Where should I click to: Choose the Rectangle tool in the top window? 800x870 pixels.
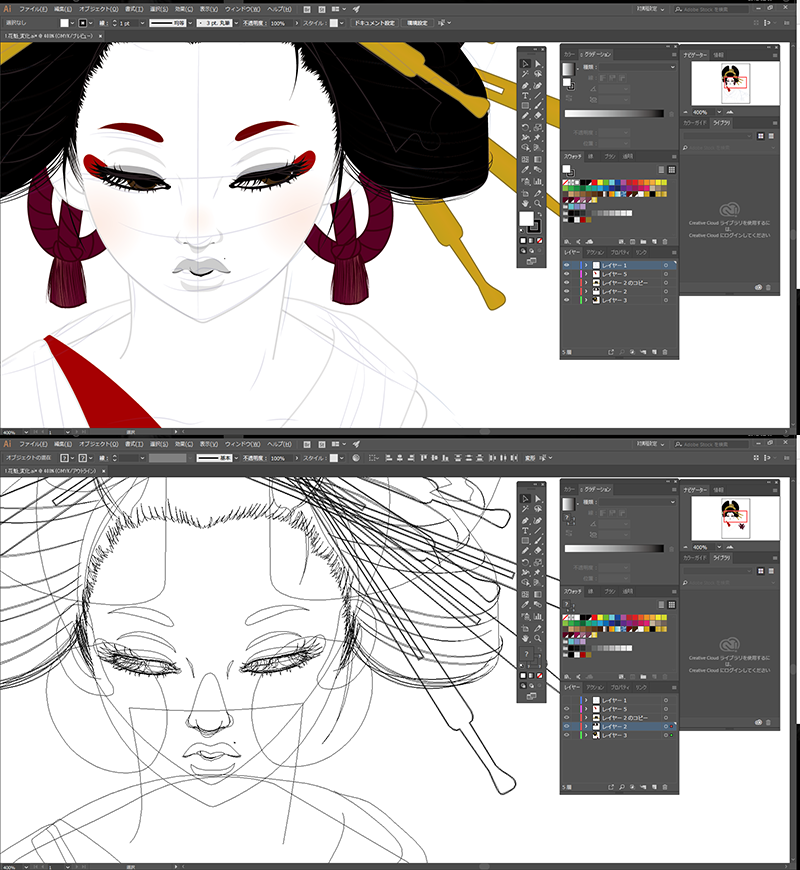coord(525,106)
